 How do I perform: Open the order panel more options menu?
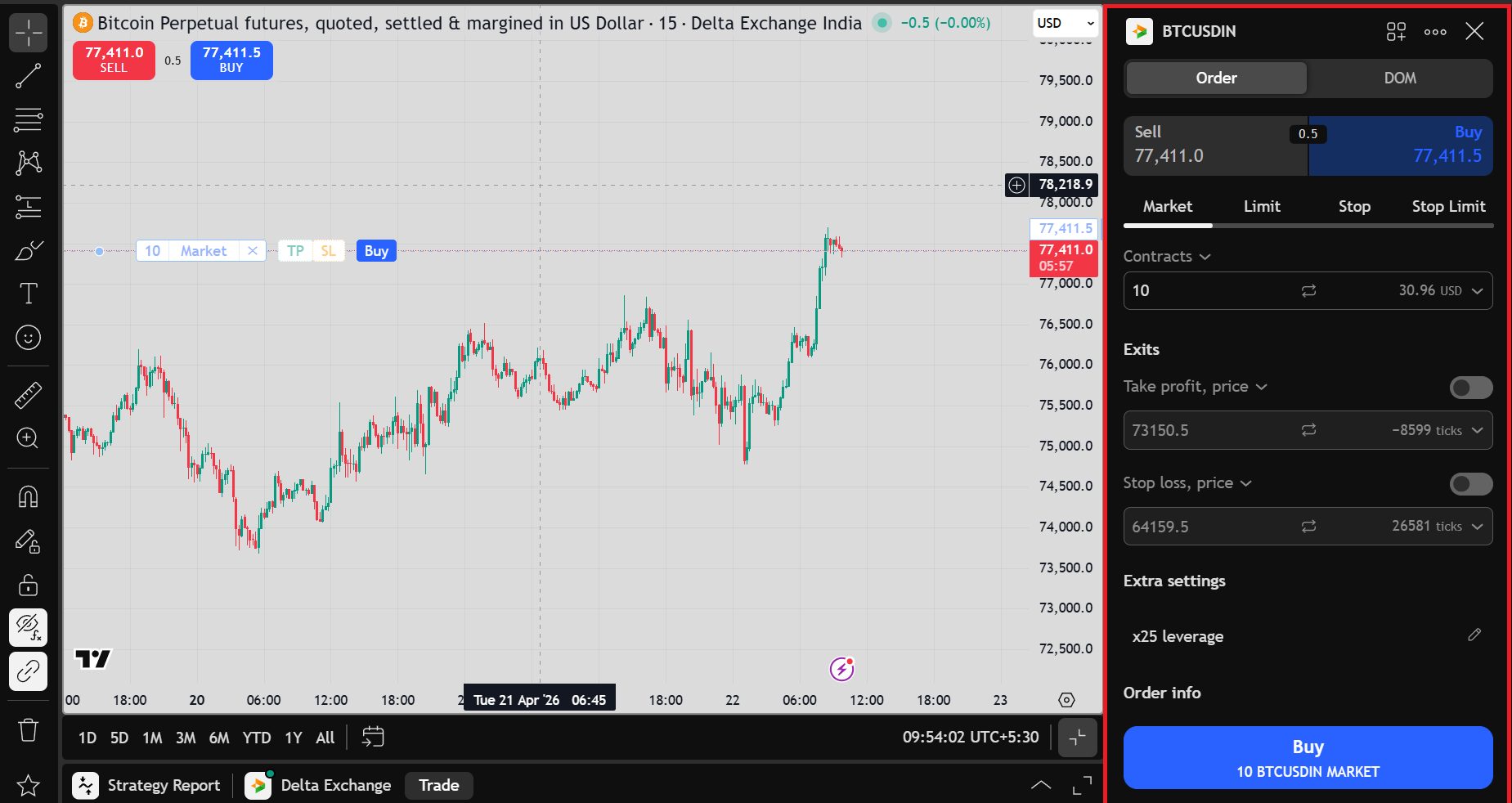click(x=1435, y=31)
